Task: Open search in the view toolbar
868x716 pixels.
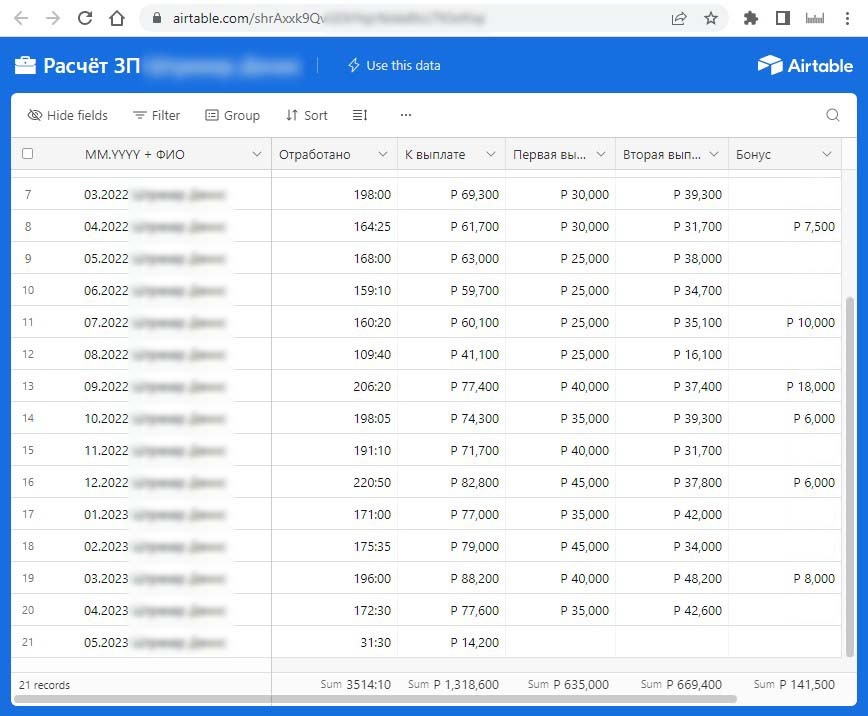Action: pyautogui.click(x=833, y=115)
